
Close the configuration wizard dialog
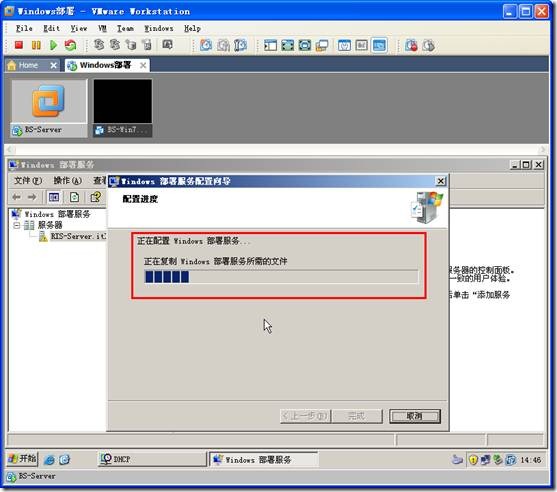click(440, 181)
